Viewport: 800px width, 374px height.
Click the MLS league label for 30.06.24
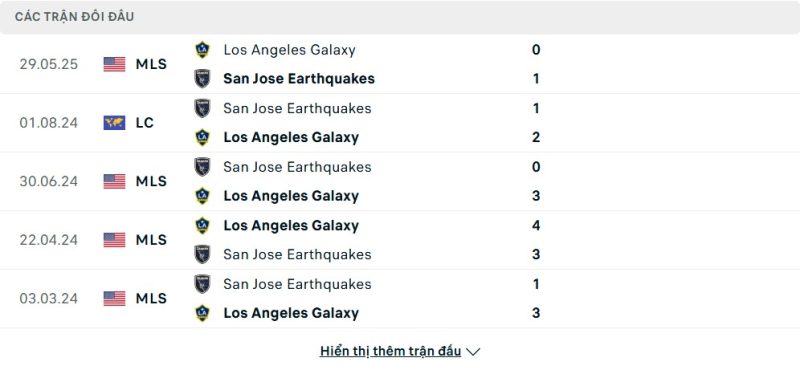151,182
